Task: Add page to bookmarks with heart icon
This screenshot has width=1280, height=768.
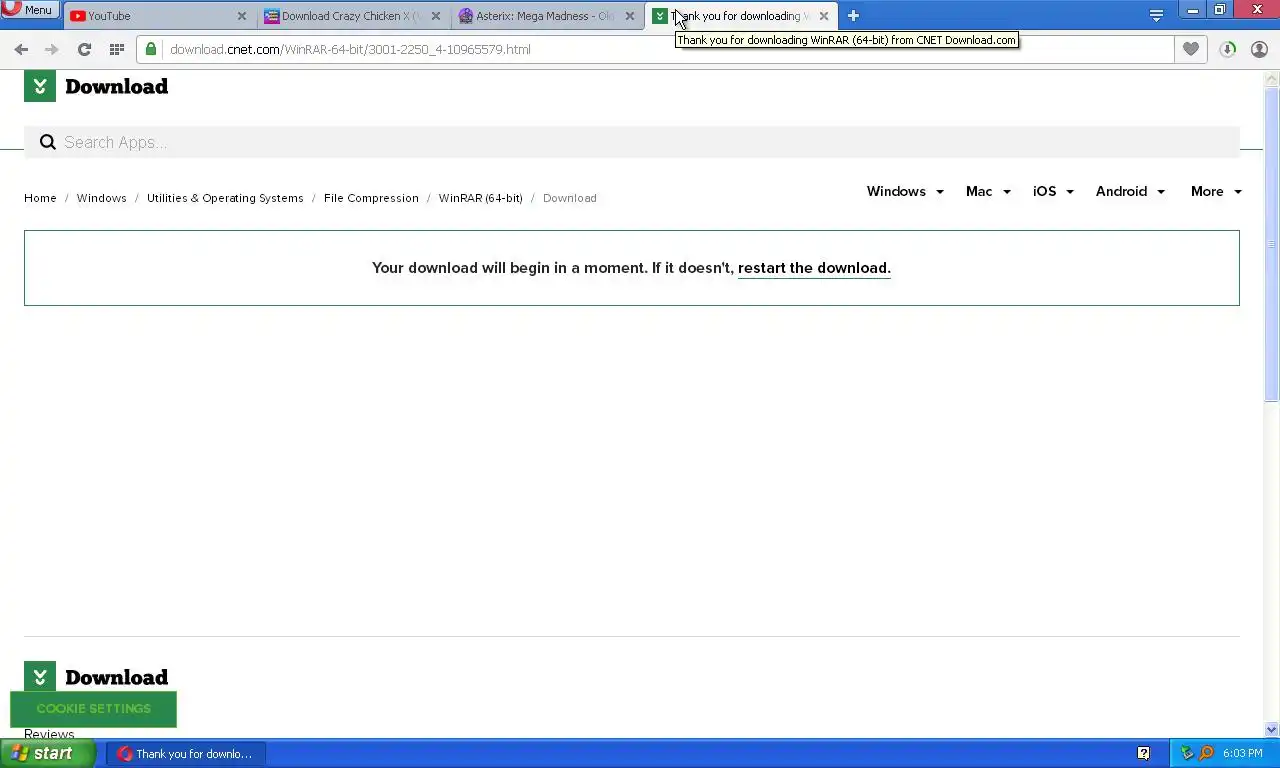Action: (1190, 49)
